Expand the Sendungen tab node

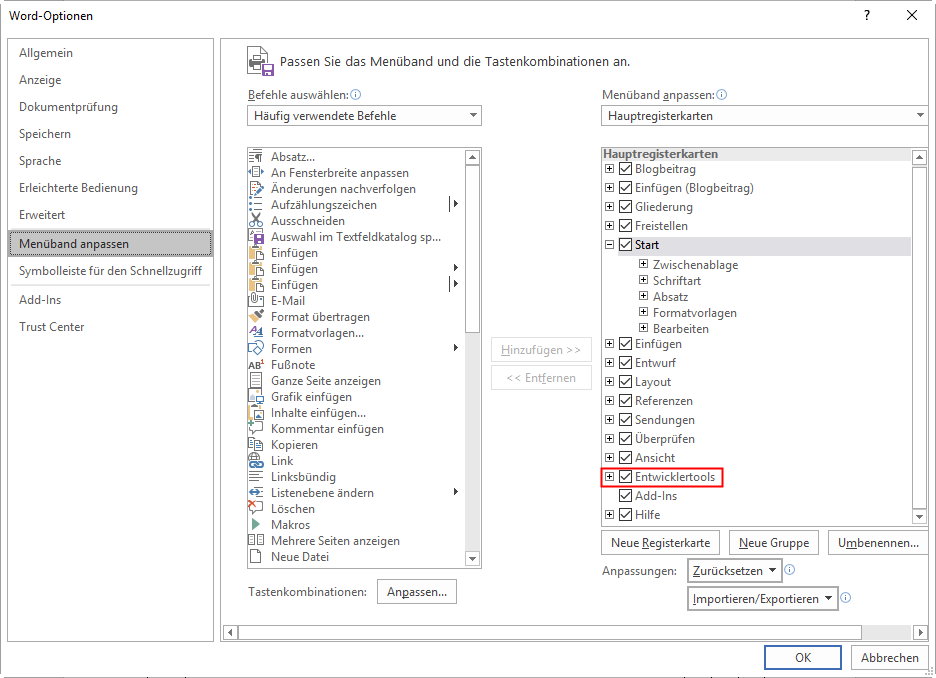(609, 420)
